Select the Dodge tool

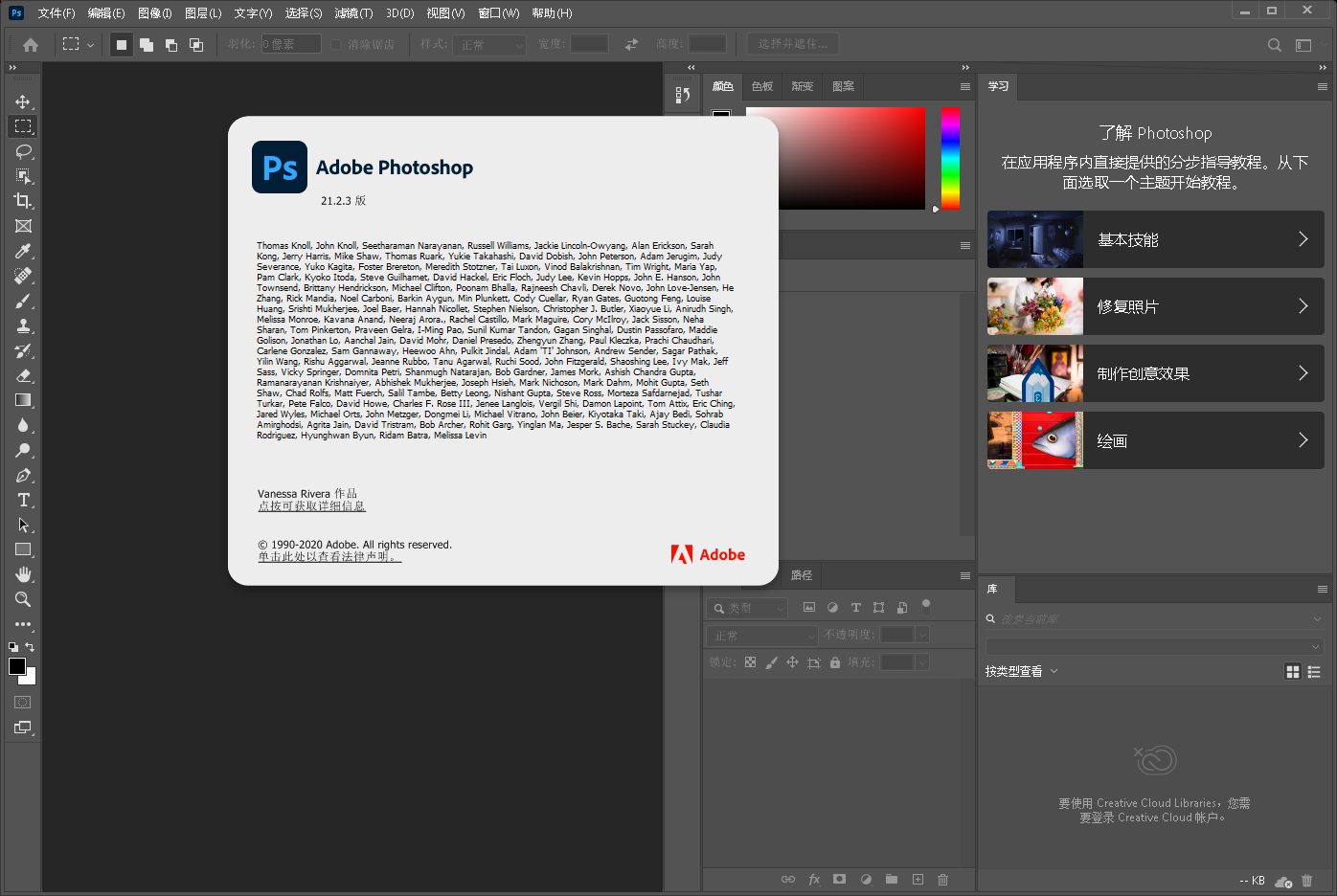pyautogui.click(x=23, y=450)
